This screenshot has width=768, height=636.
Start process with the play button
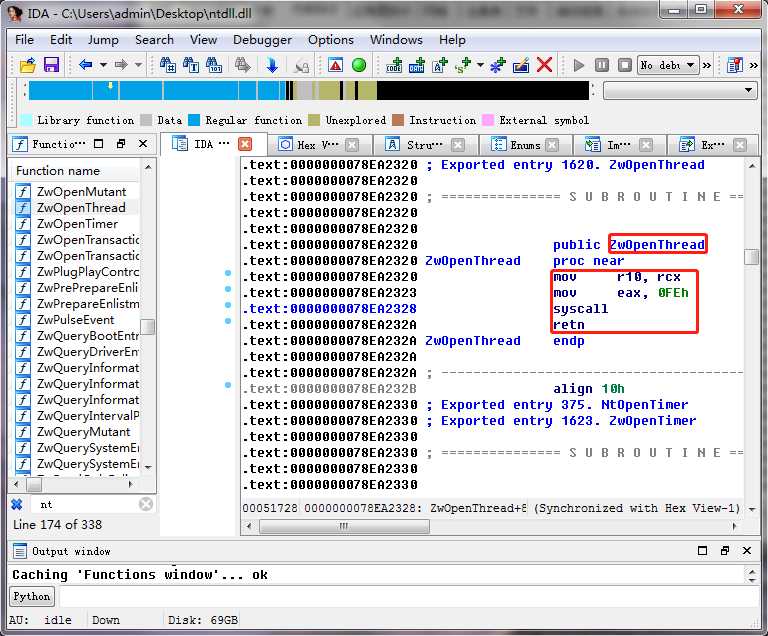(579, 65)
